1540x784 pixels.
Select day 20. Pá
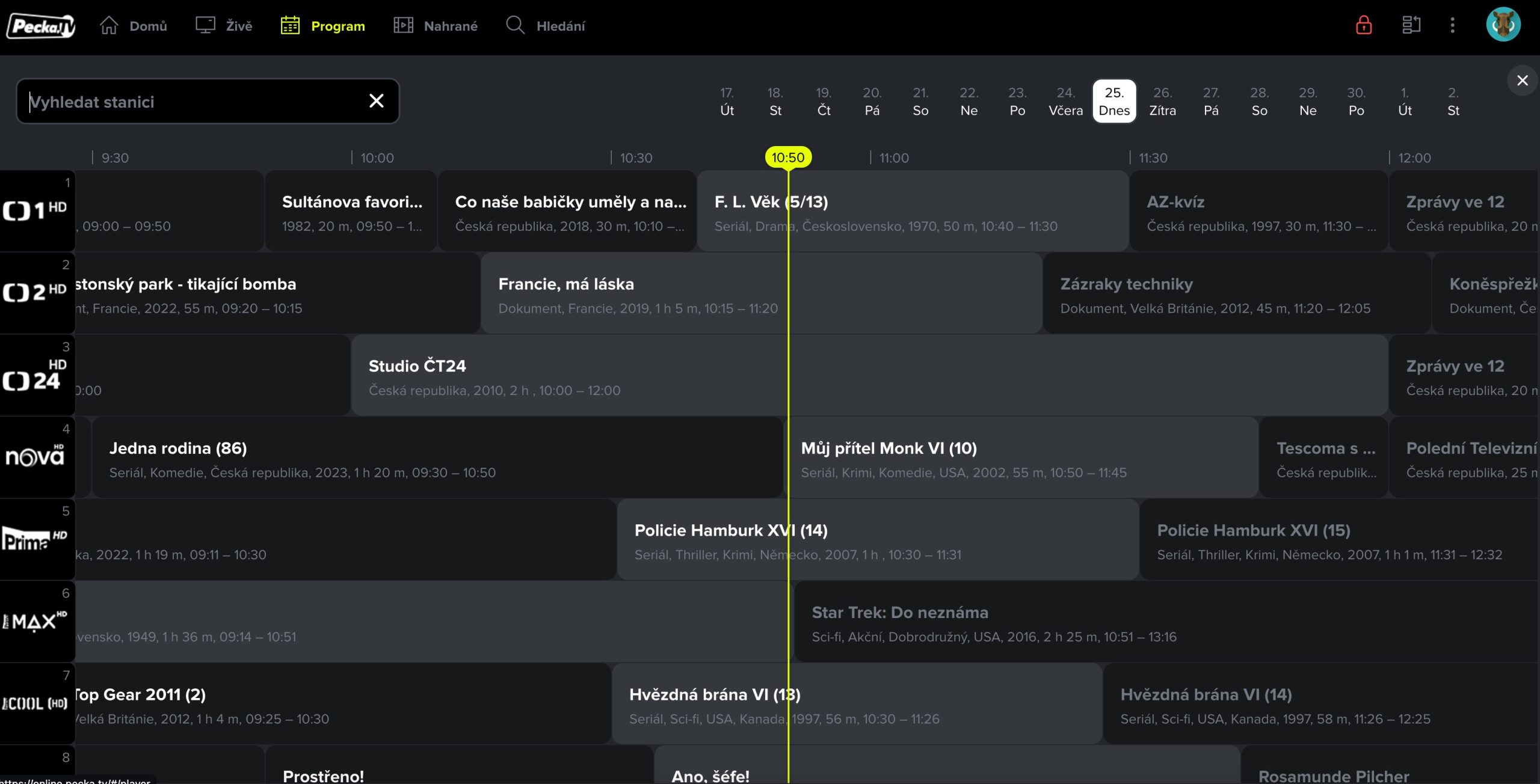click(872, 101)
